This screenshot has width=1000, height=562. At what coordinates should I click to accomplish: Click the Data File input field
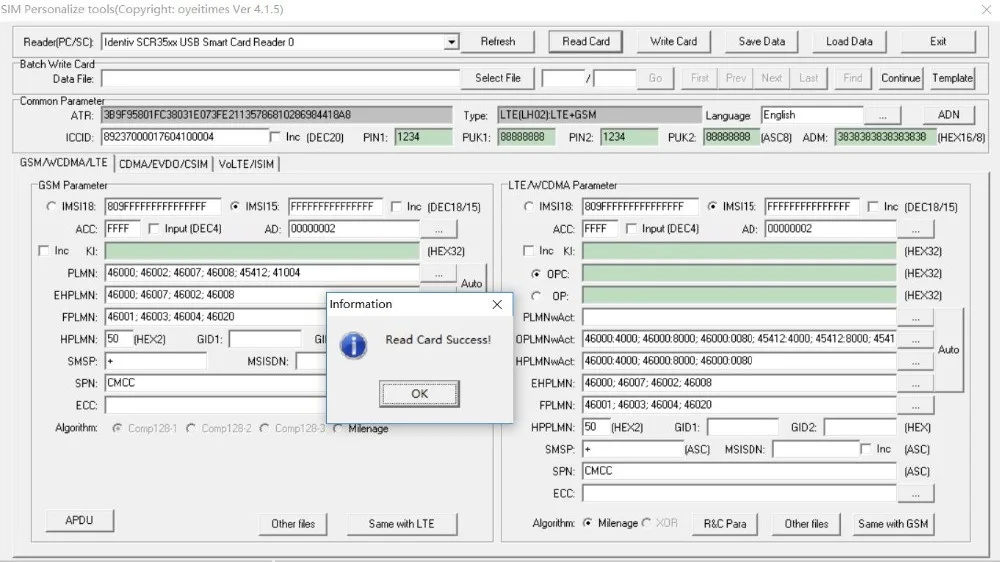pos(280,78)
